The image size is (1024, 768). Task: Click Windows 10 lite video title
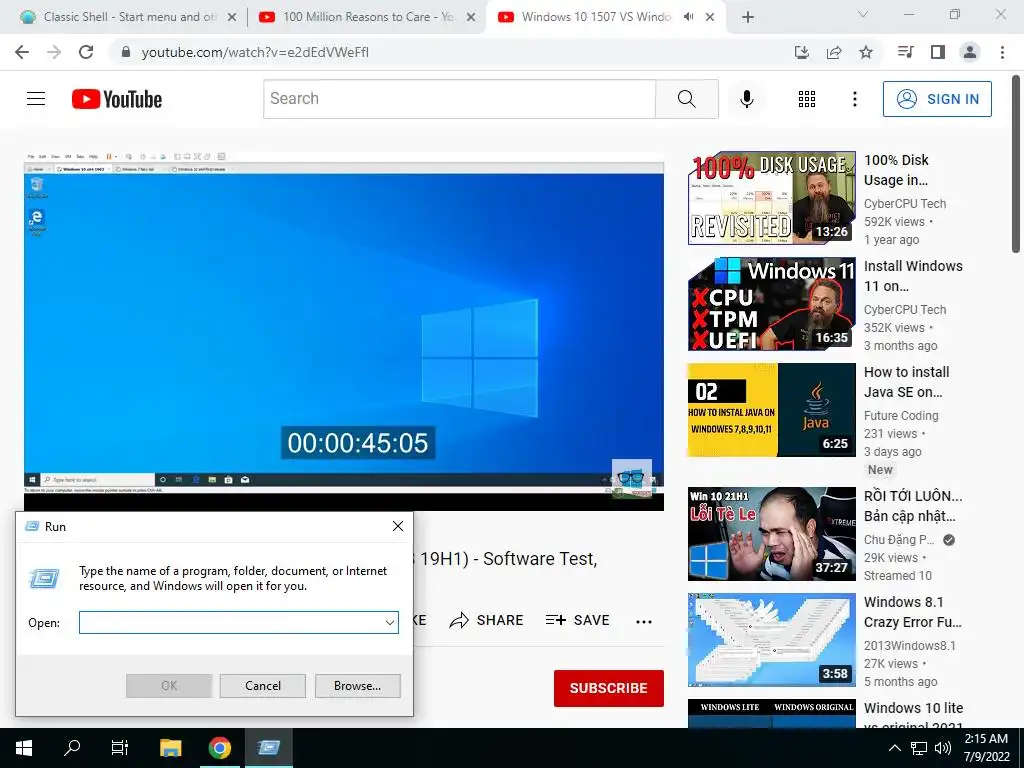(913, 716)
